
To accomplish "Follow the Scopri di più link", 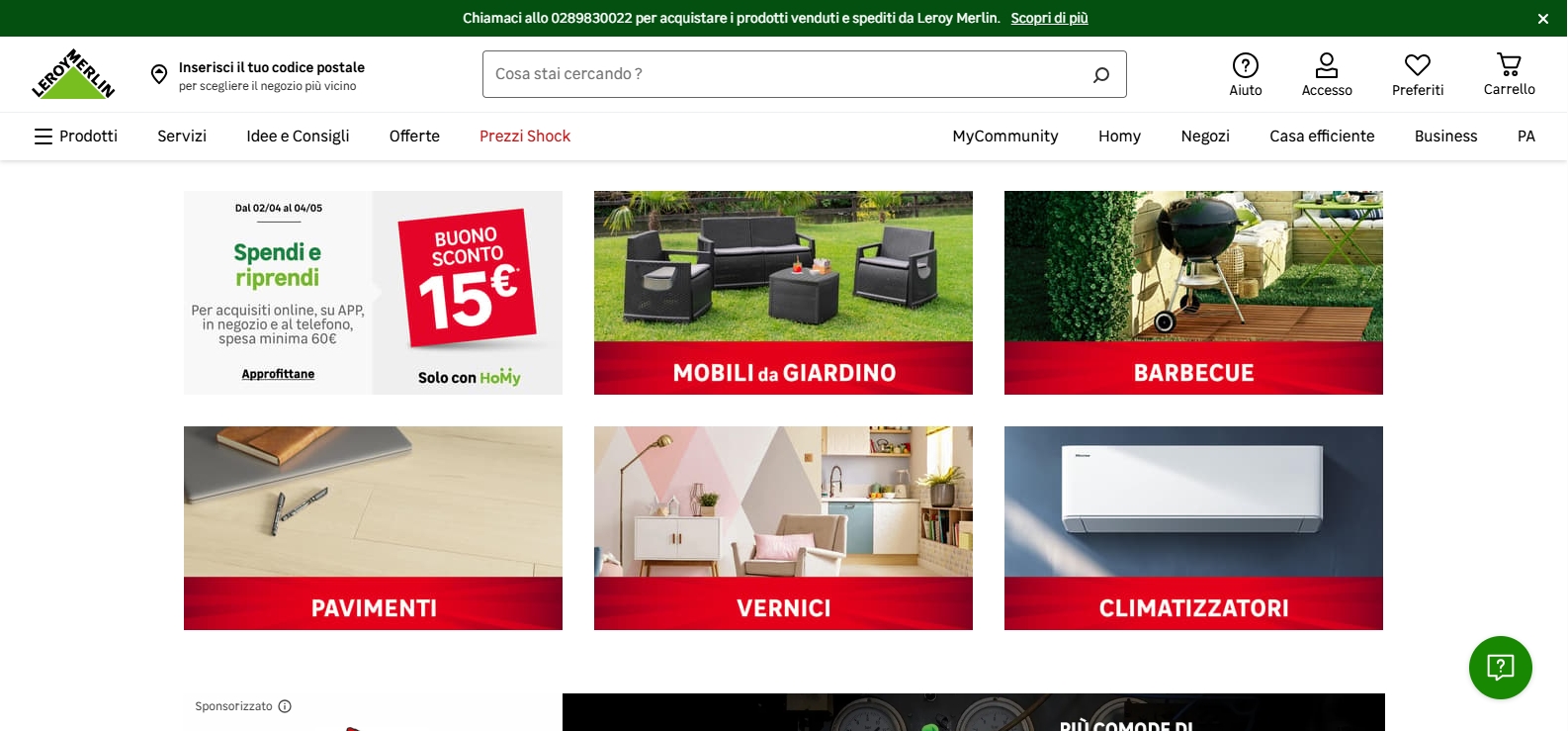I will [1049, 18].
